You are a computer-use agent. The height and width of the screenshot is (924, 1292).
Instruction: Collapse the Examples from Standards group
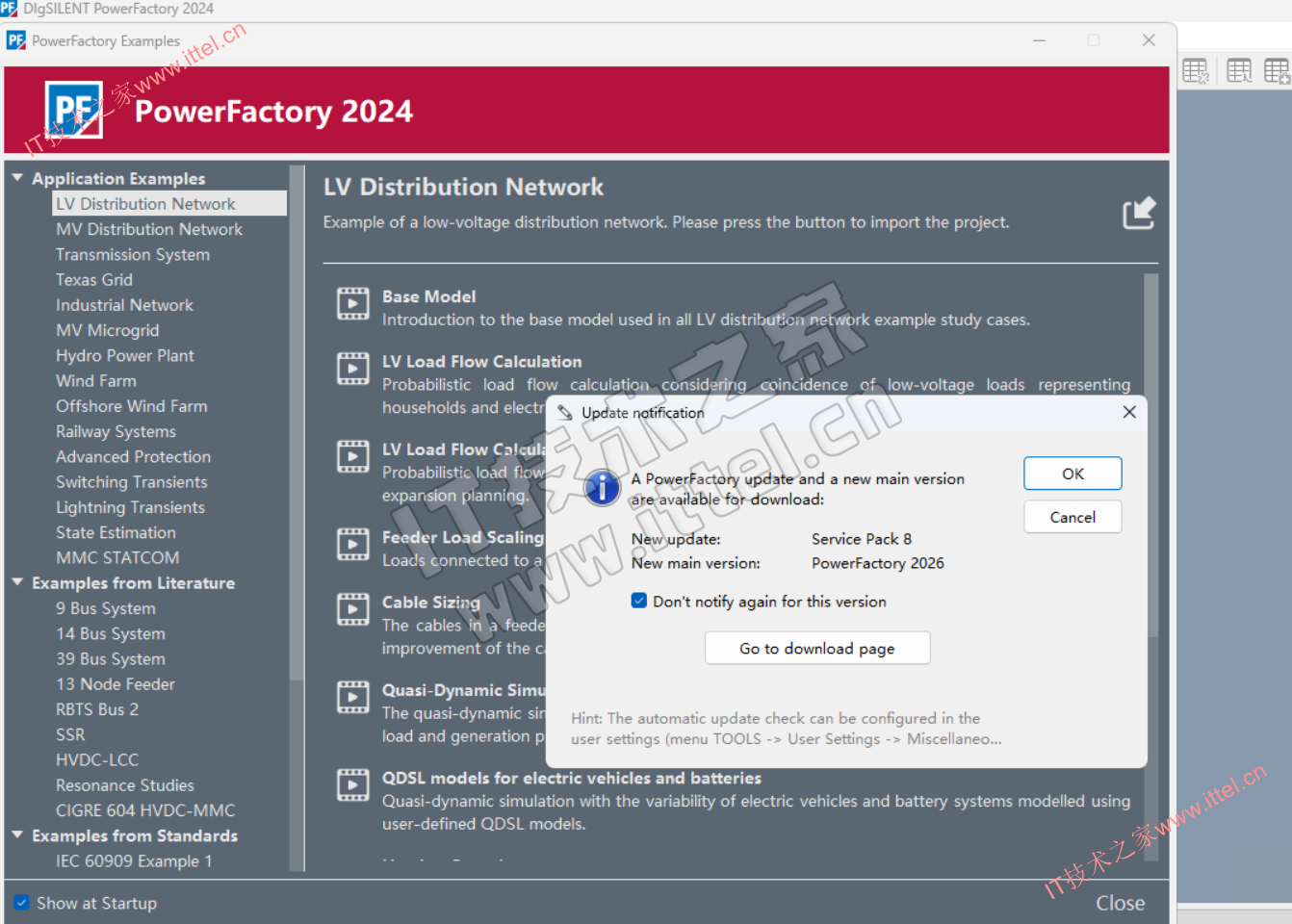pos(17,835)
